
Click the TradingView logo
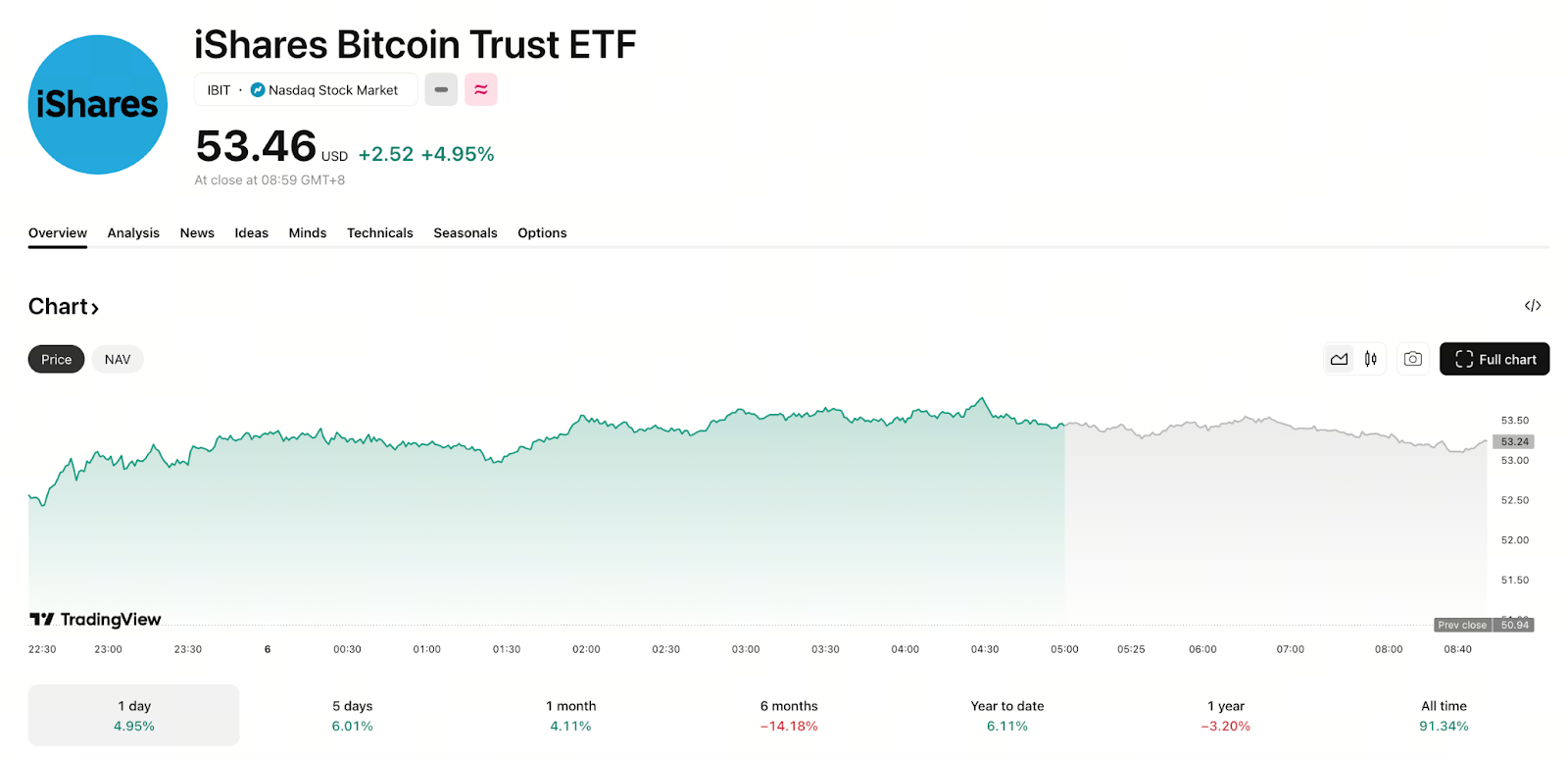tap(95, 619)
